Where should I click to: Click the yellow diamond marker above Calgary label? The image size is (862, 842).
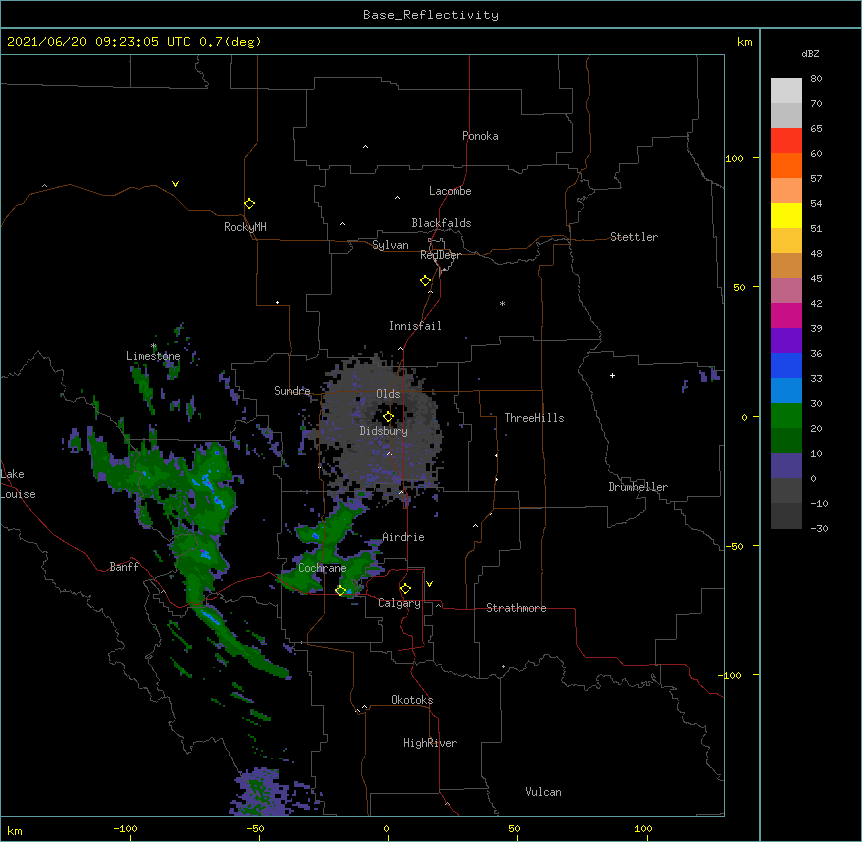406,589
